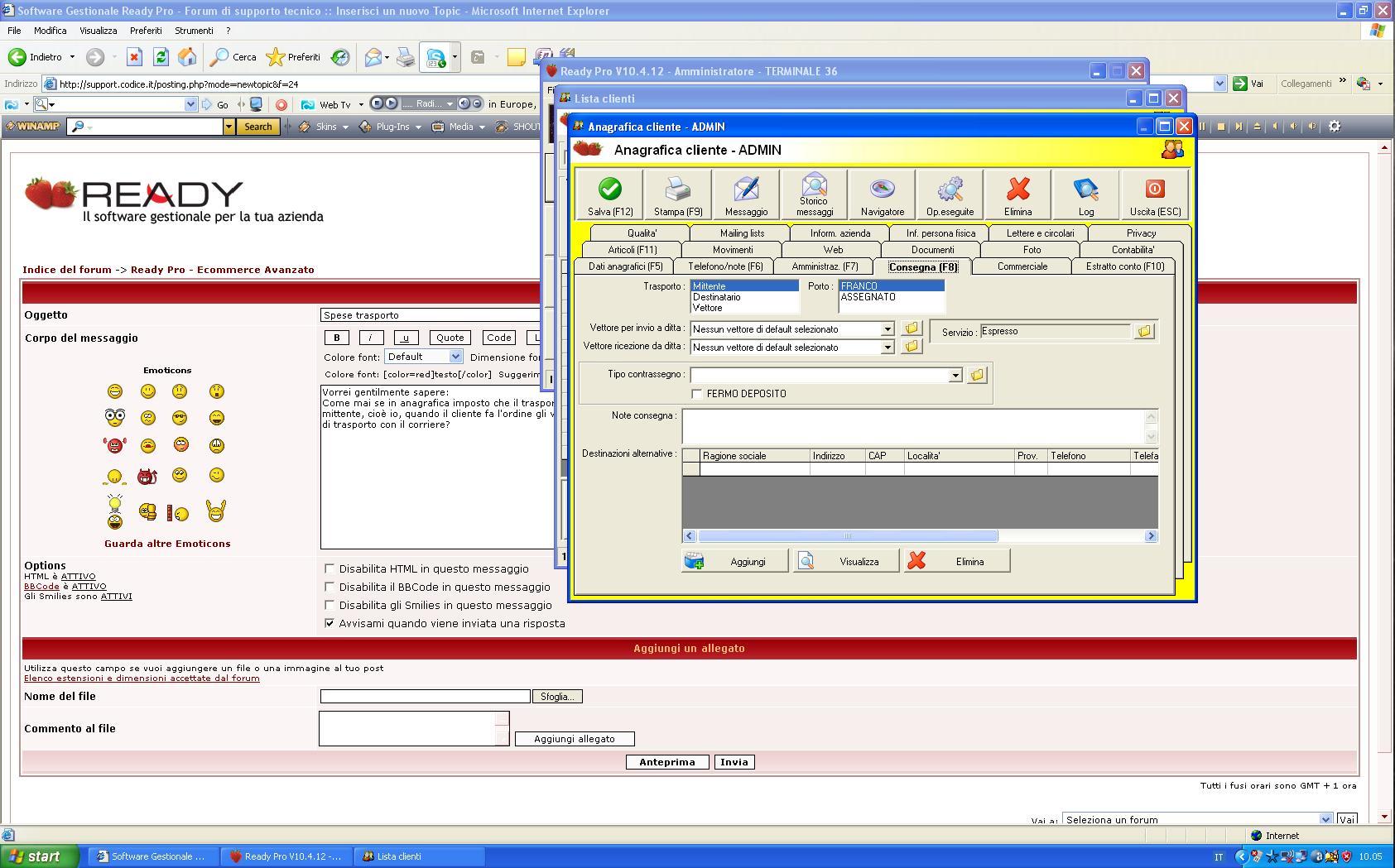The image size is (1395, 868).
Task: Click the Winamp toolbar stop button
Action: click(x=1220, y=127)
